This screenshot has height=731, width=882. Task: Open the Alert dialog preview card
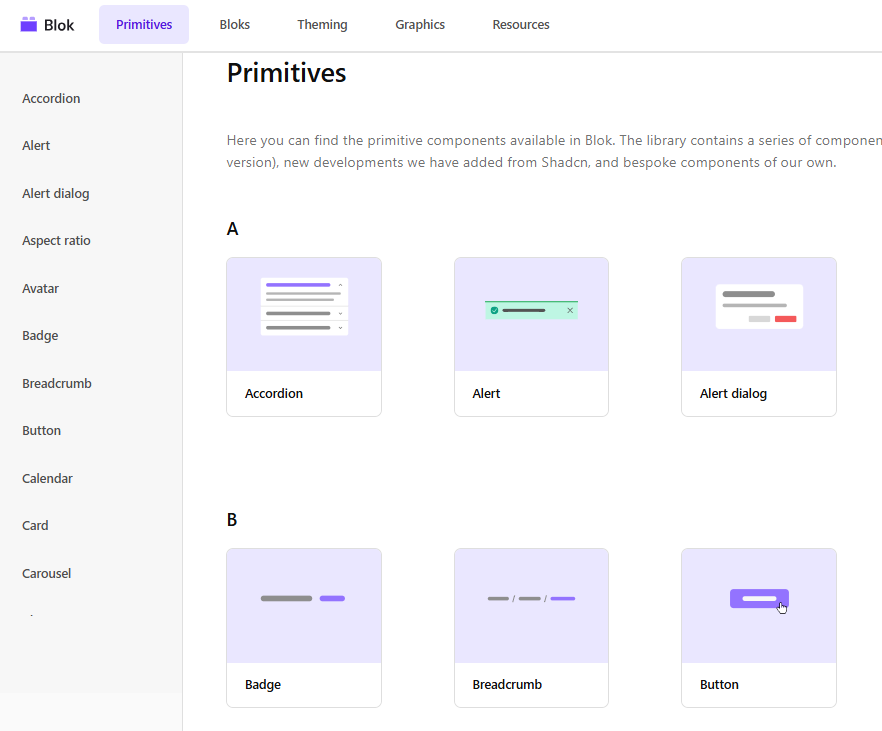tap(759, 337)
